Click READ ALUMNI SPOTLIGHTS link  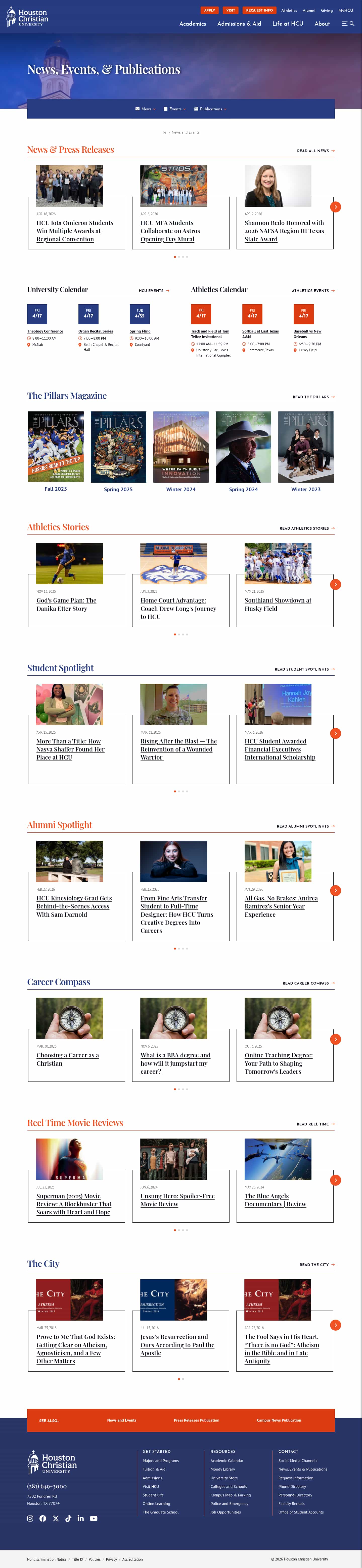click(306, 826)
